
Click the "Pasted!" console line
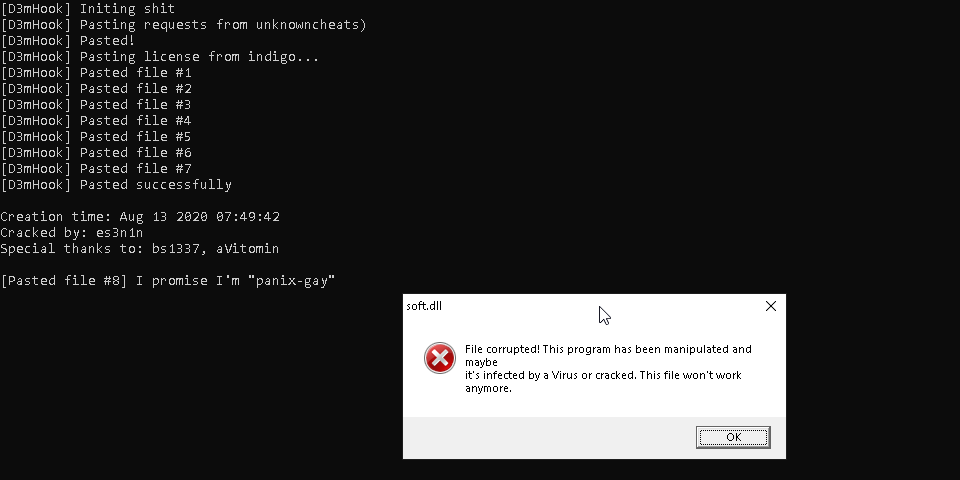click(68, 41)
